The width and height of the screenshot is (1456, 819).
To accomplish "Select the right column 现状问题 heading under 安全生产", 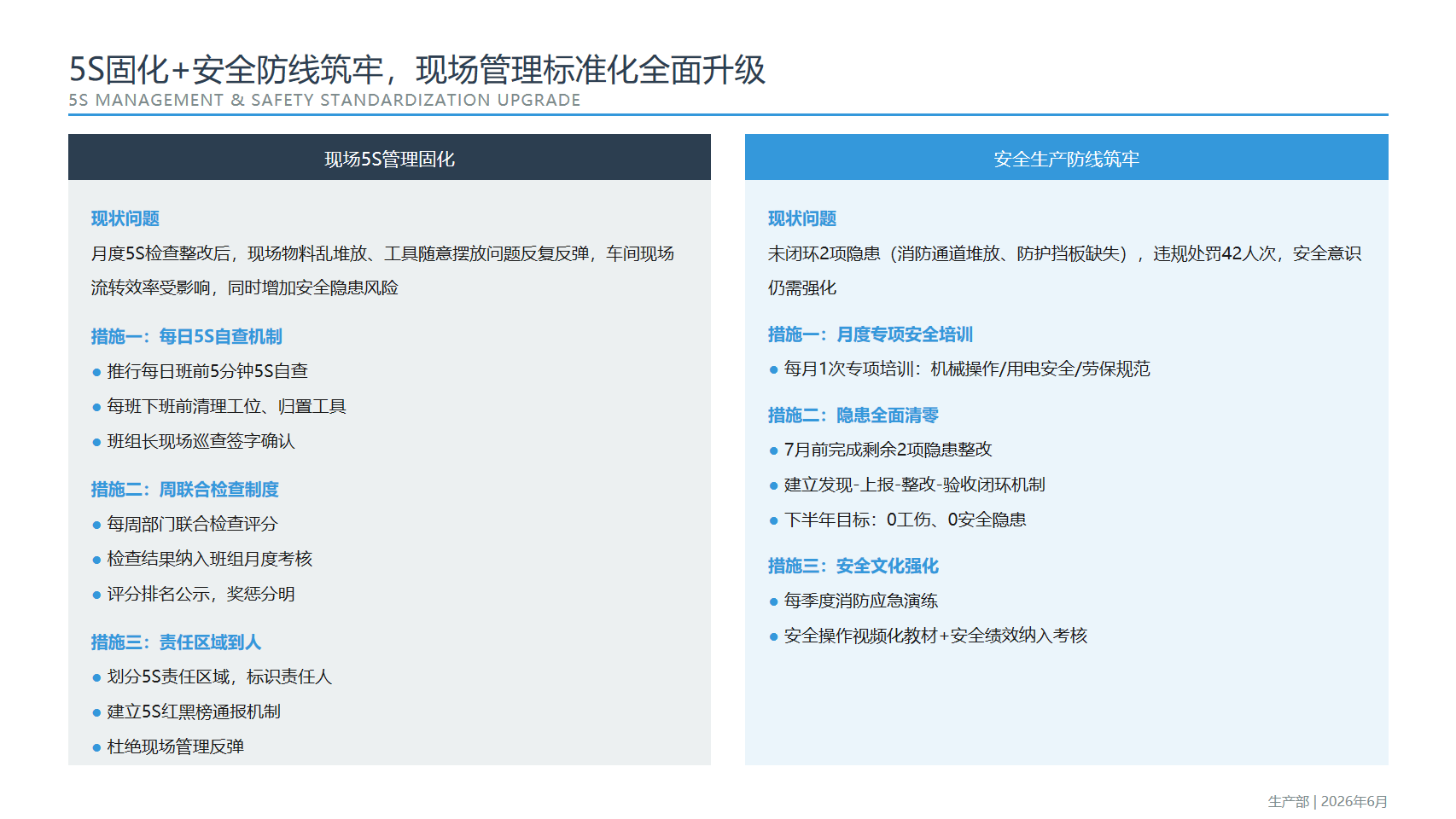I will point(802,218).
